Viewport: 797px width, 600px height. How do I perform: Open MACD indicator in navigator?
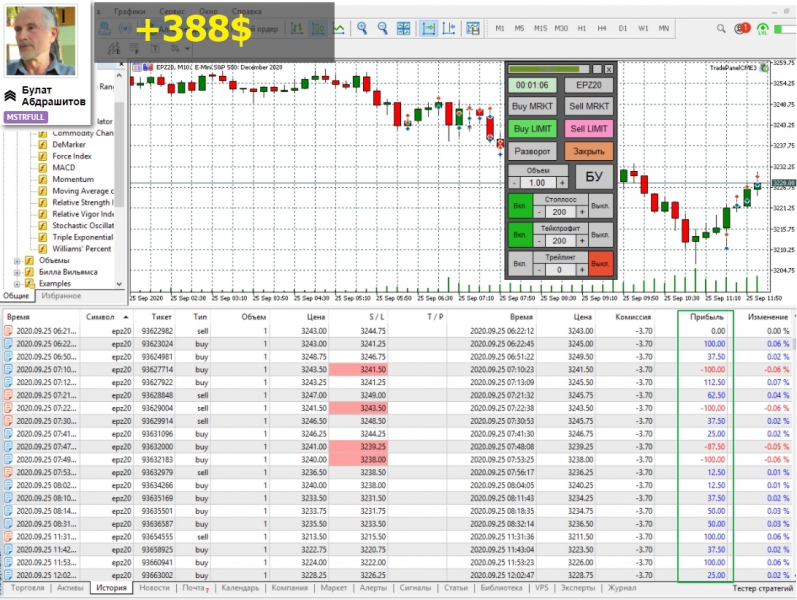coord(64,168)
